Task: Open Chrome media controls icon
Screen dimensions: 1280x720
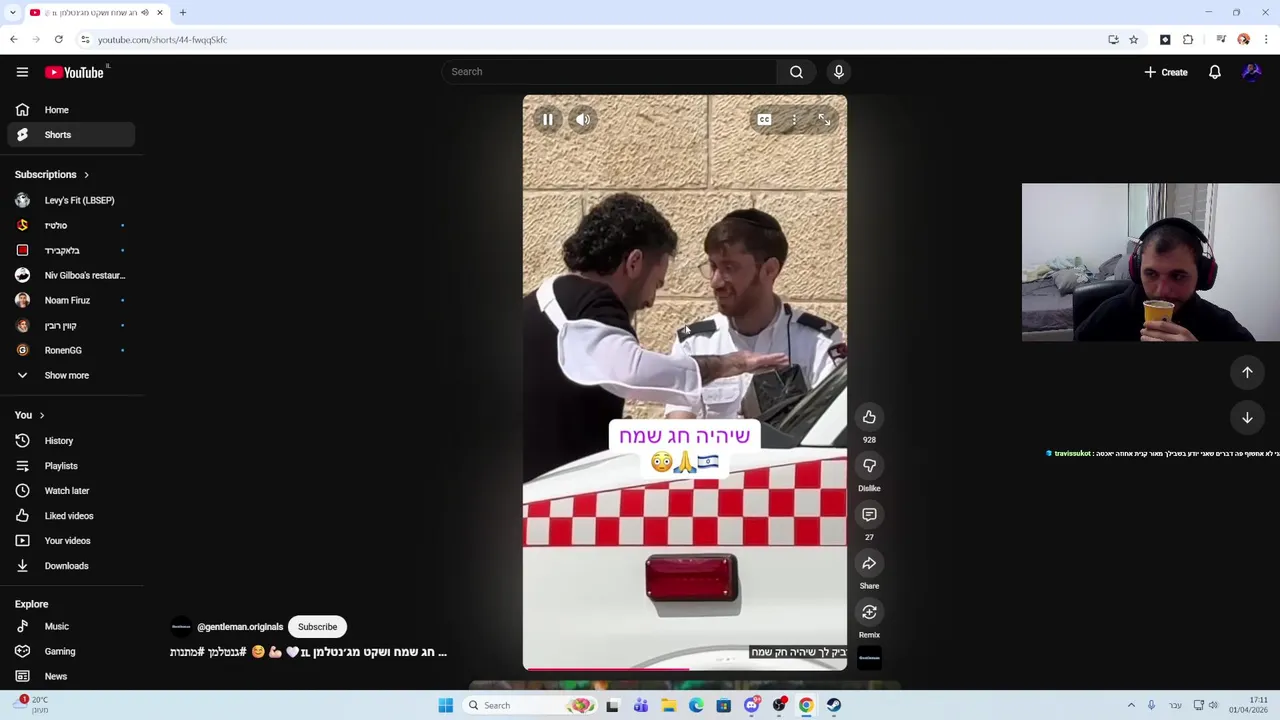Action: tap(1221, 40)
